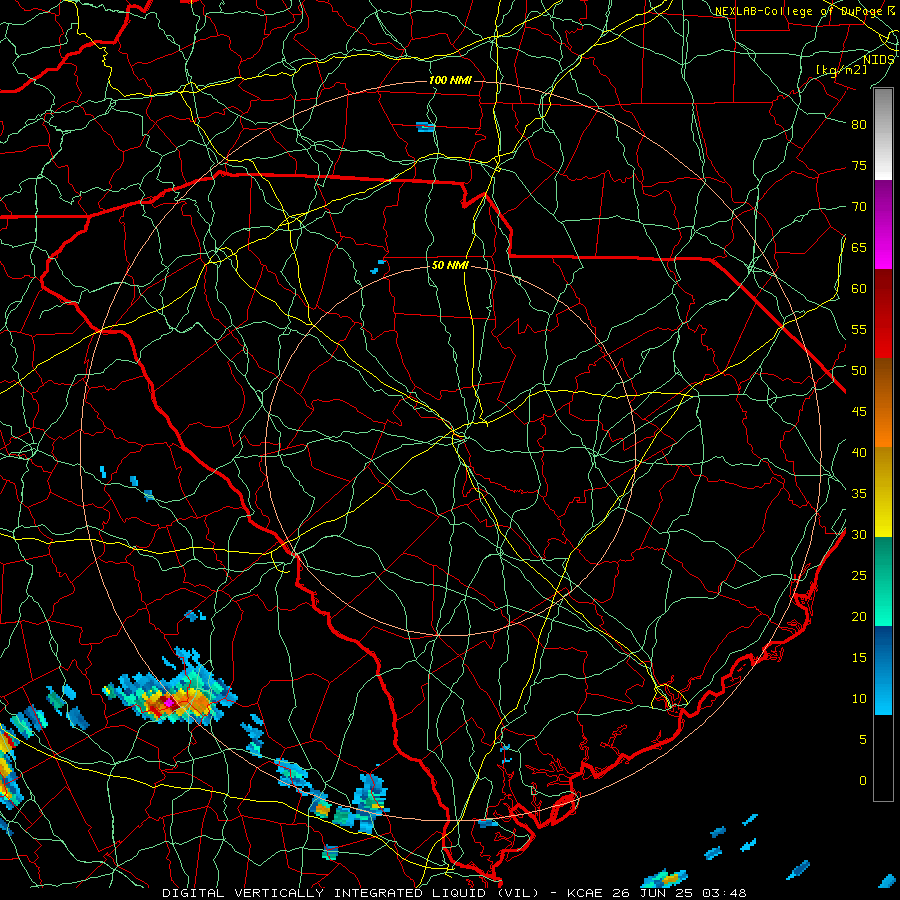Screen dimensions: 900x900
Task: Click the scale value 75
Action: click(859, 166)
